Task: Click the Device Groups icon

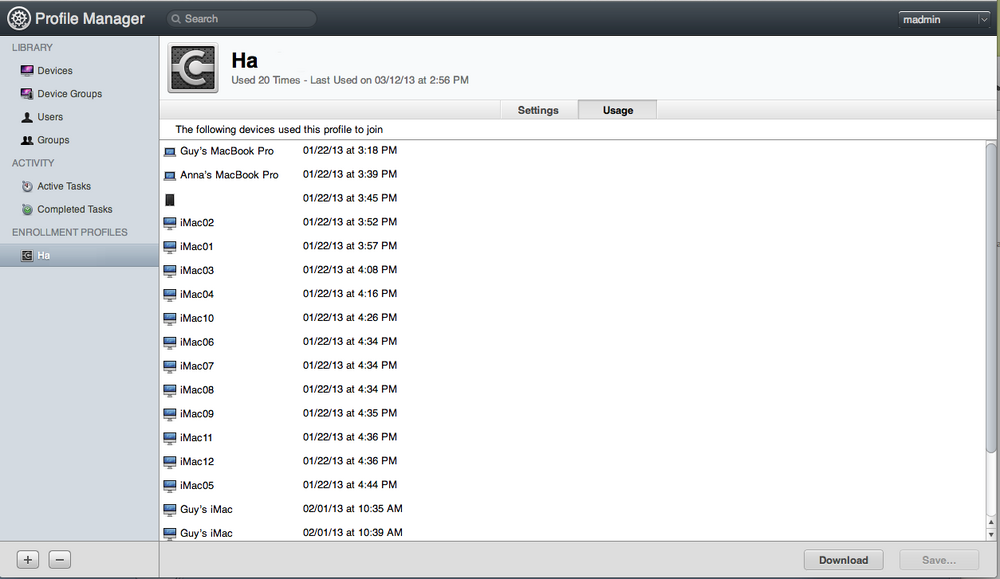Action: 27,94
